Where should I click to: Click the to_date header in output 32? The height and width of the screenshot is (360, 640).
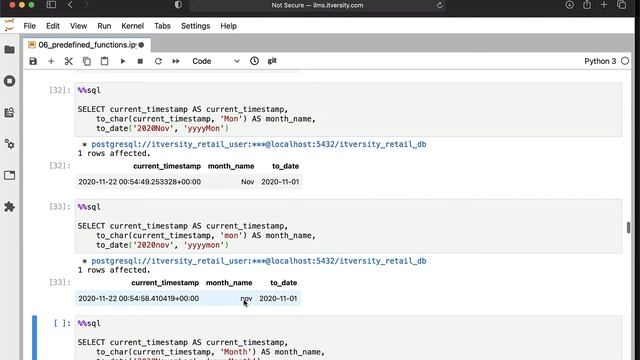285,166
